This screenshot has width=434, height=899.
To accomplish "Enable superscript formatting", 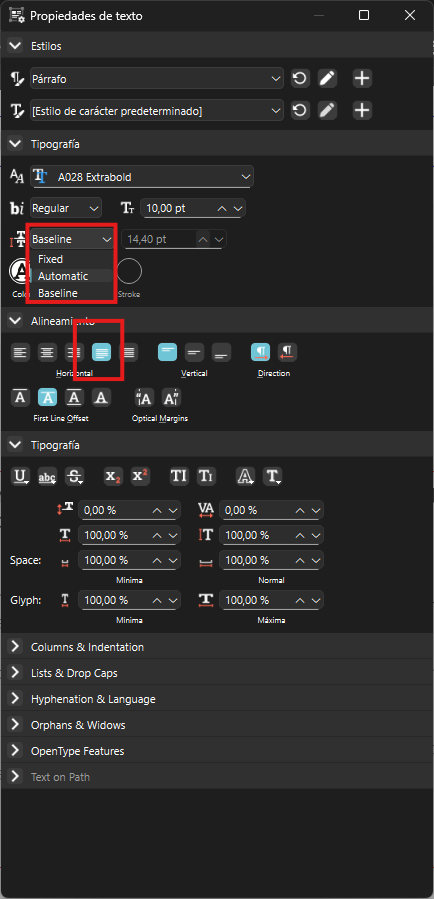I will pos(140,476).
